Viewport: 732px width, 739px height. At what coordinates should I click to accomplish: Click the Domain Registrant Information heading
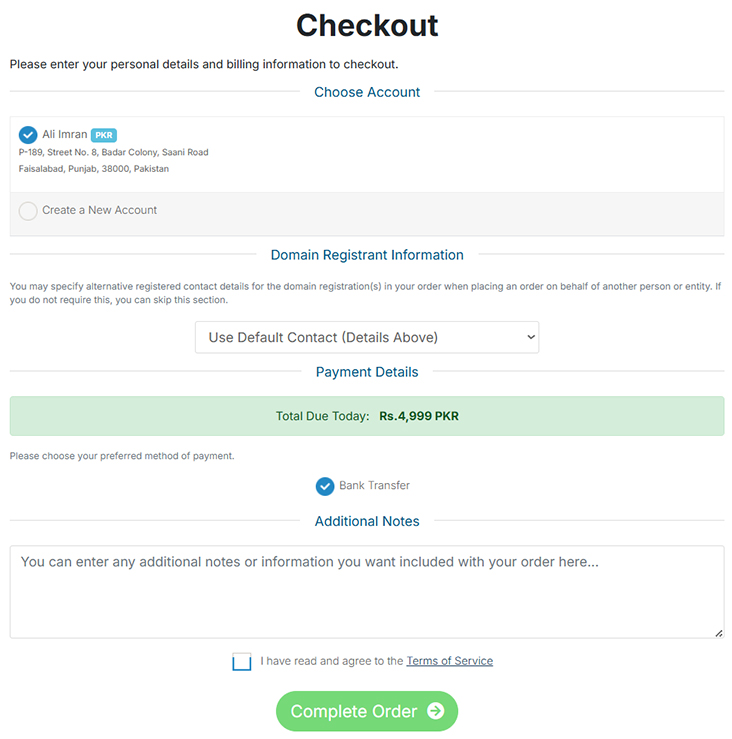(x=367, y=255)
